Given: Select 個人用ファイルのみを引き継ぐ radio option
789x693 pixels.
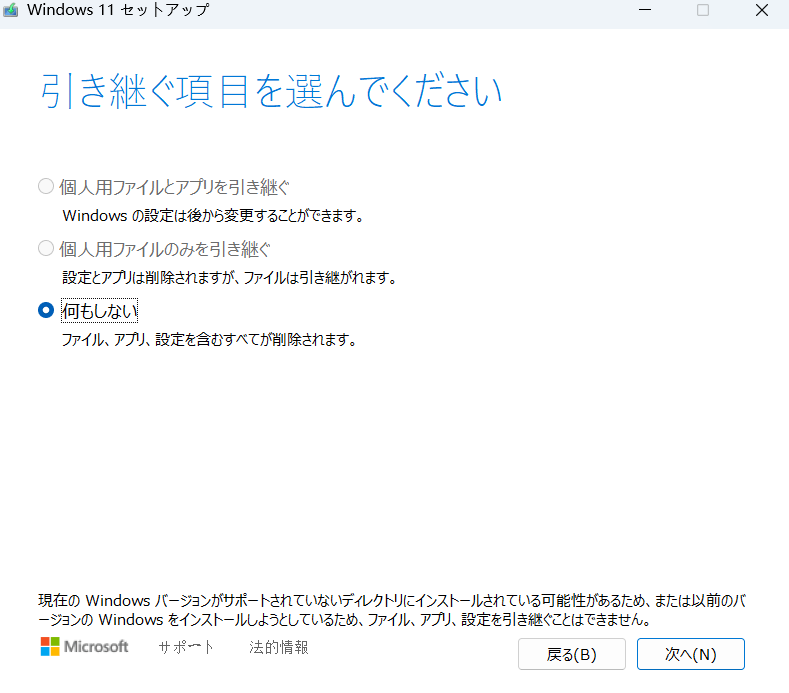Looking at the screenshot, I should click(46, 248).
